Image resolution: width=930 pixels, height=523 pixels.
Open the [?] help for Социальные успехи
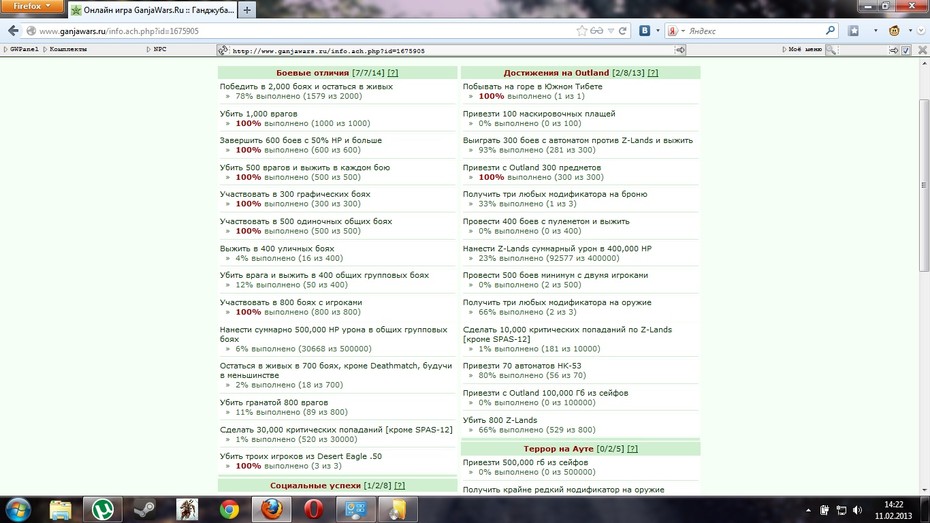click(x=400, y=485)
